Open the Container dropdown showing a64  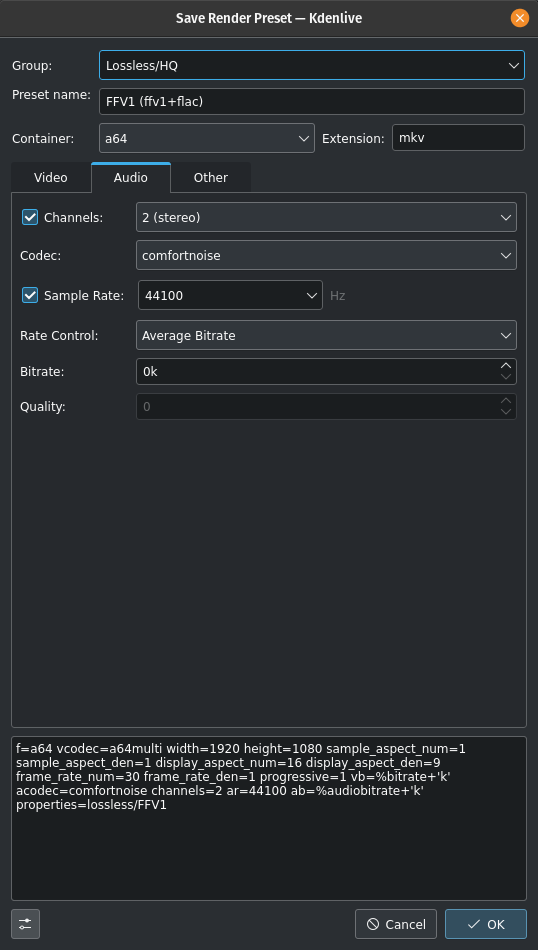tap(207, 138)
